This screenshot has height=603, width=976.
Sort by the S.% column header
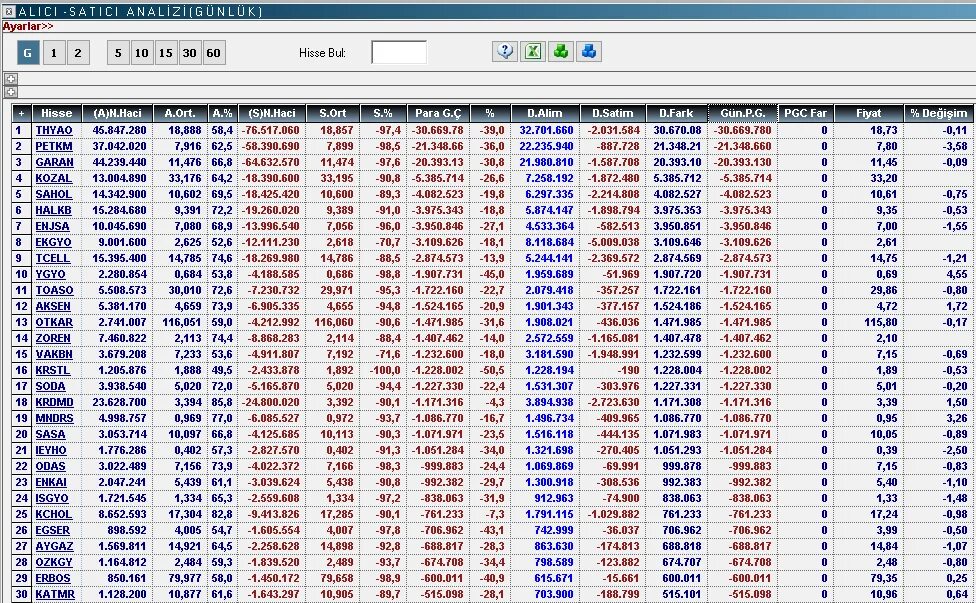[x=383, y=113]
